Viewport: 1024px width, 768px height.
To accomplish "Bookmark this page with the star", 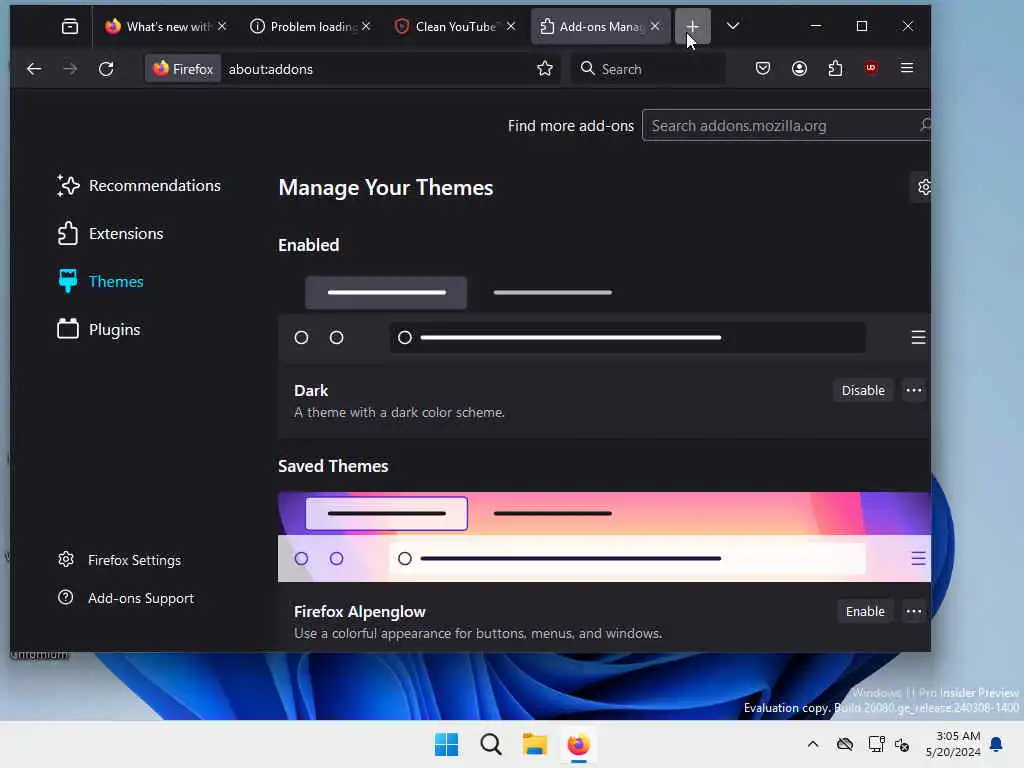I will (x=545, y=69).
